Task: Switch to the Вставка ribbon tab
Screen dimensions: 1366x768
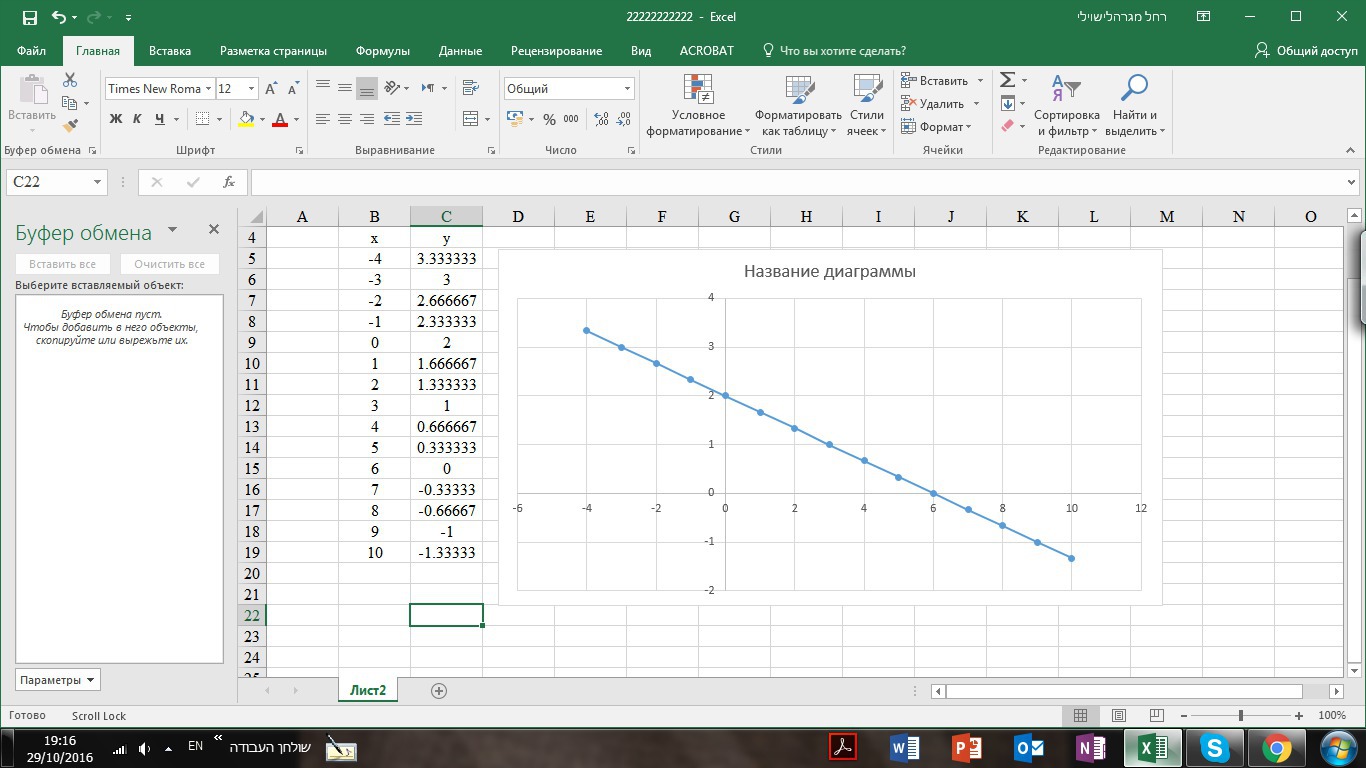Action: [170, 51]
